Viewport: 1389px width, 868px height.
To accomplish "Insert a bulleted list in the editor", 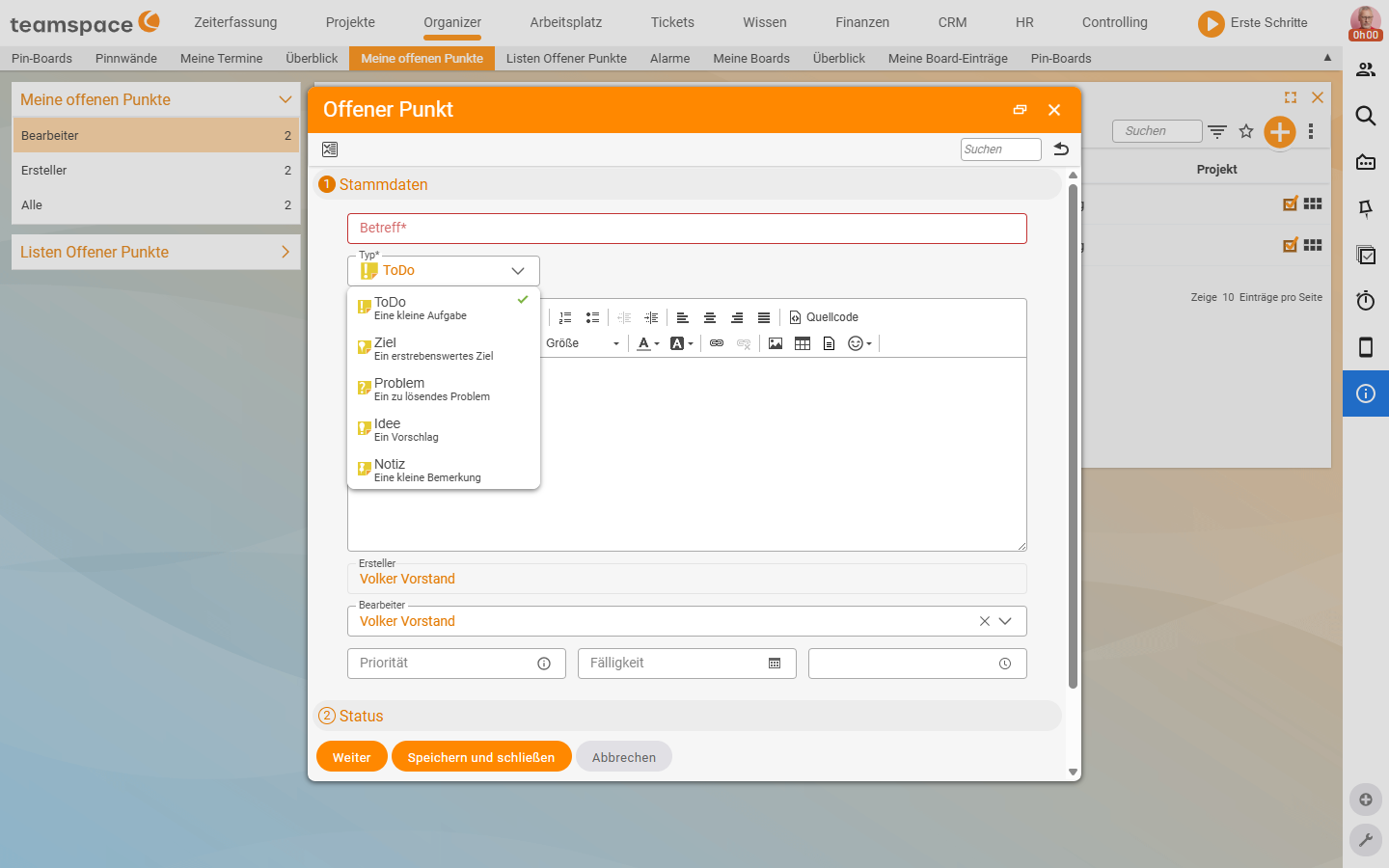I will (x=592, y=317).
